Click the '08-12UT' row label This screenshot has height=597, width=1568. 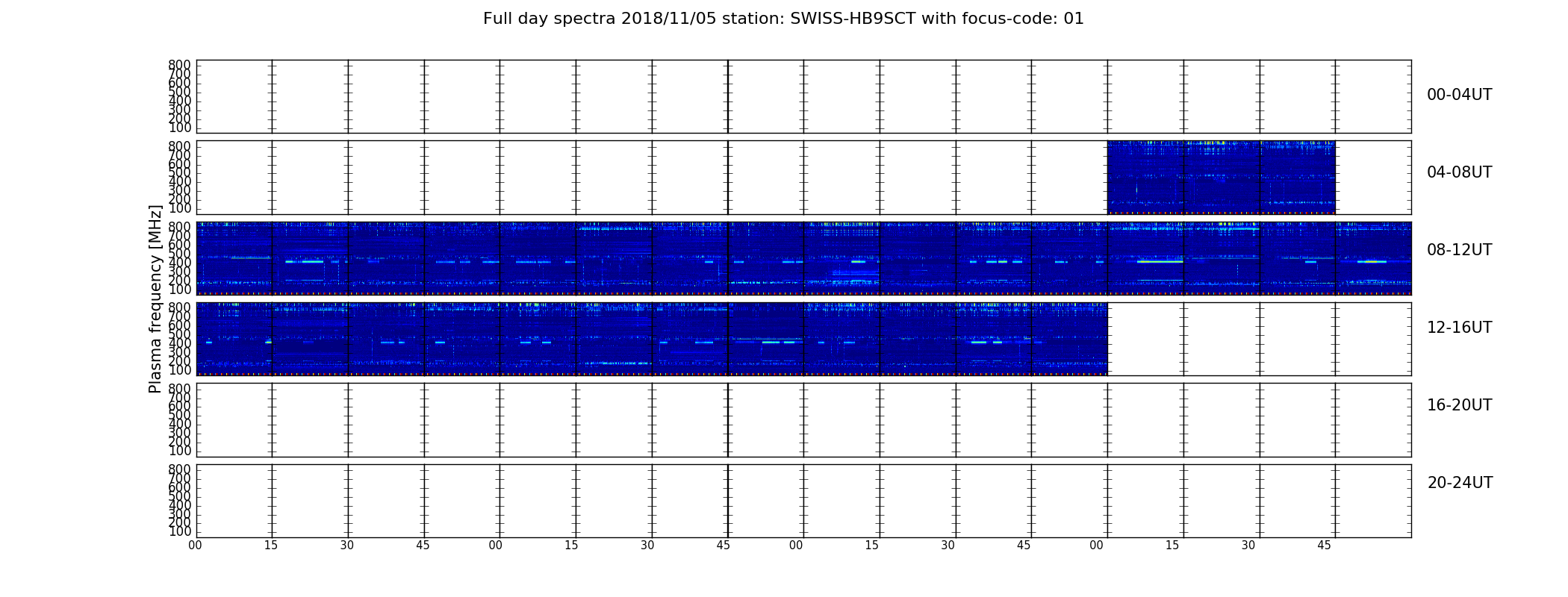point(1460,250)
